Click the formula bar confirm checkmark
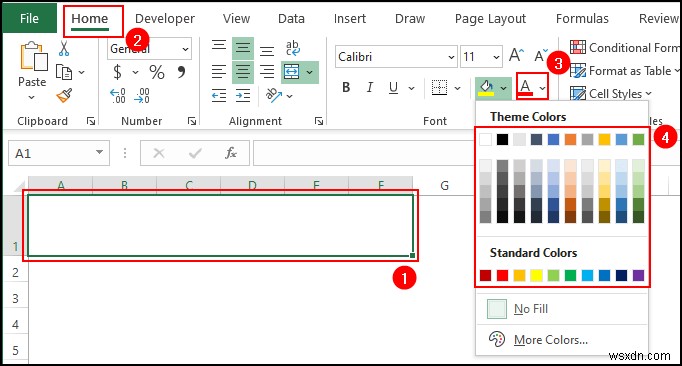 tap(195, 153)
